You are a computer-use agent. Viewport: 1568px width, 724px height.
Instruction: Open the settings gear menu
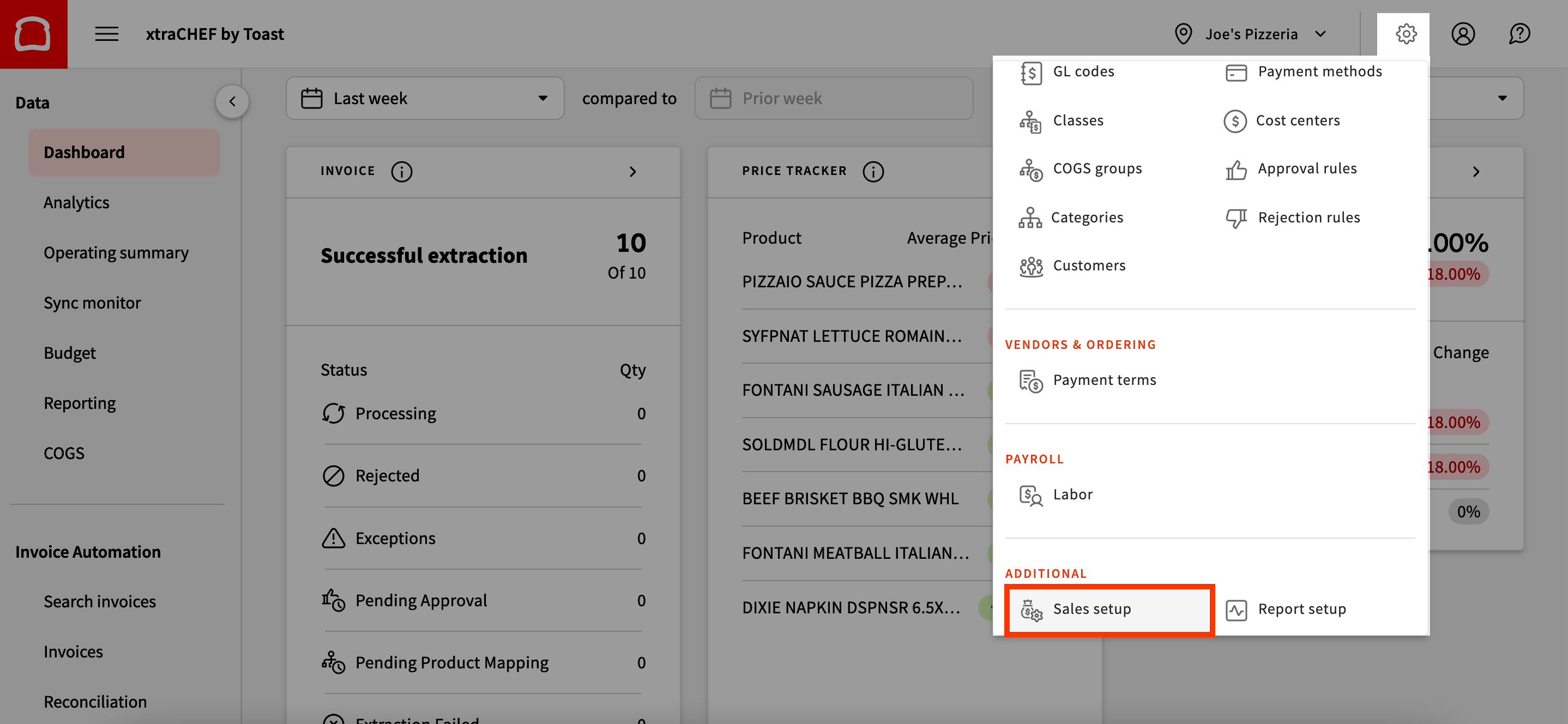1405,33
